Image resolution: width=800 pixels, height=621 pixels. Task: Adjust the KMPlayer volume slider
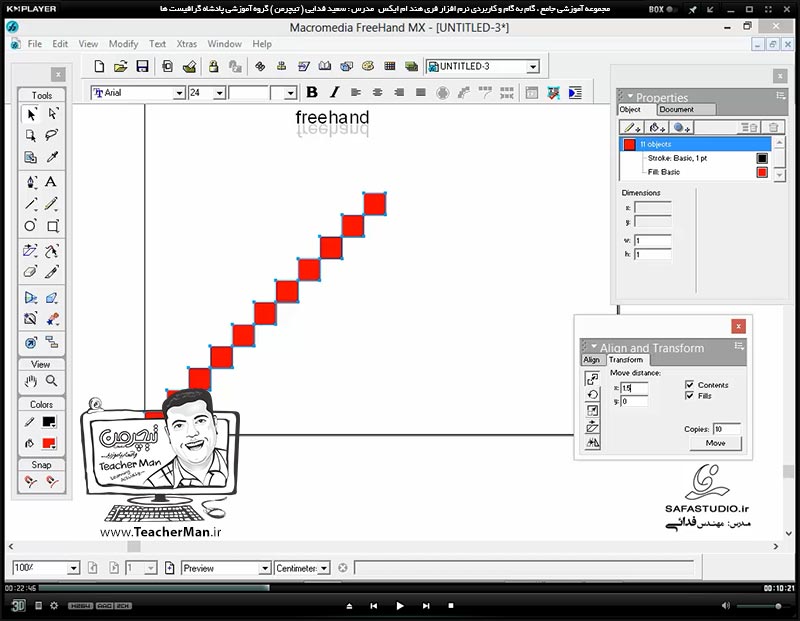pos(762,606)
